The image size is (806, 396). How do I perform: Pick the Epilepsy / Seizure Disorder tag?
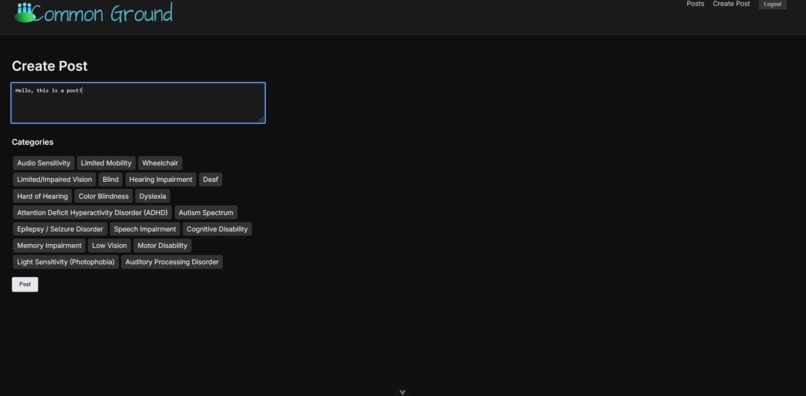point(60,229)
